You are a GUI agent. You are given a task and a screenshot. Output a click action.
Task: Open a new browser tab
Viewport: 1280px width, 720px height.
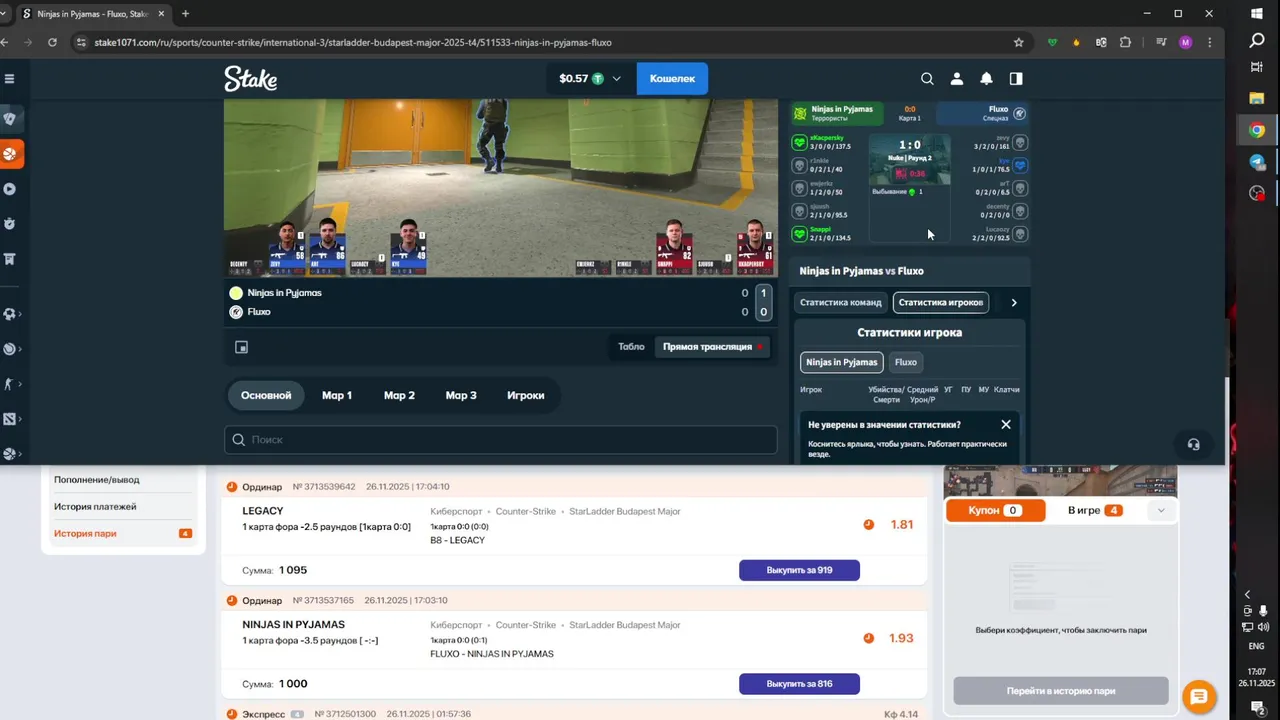coord(185,14)
